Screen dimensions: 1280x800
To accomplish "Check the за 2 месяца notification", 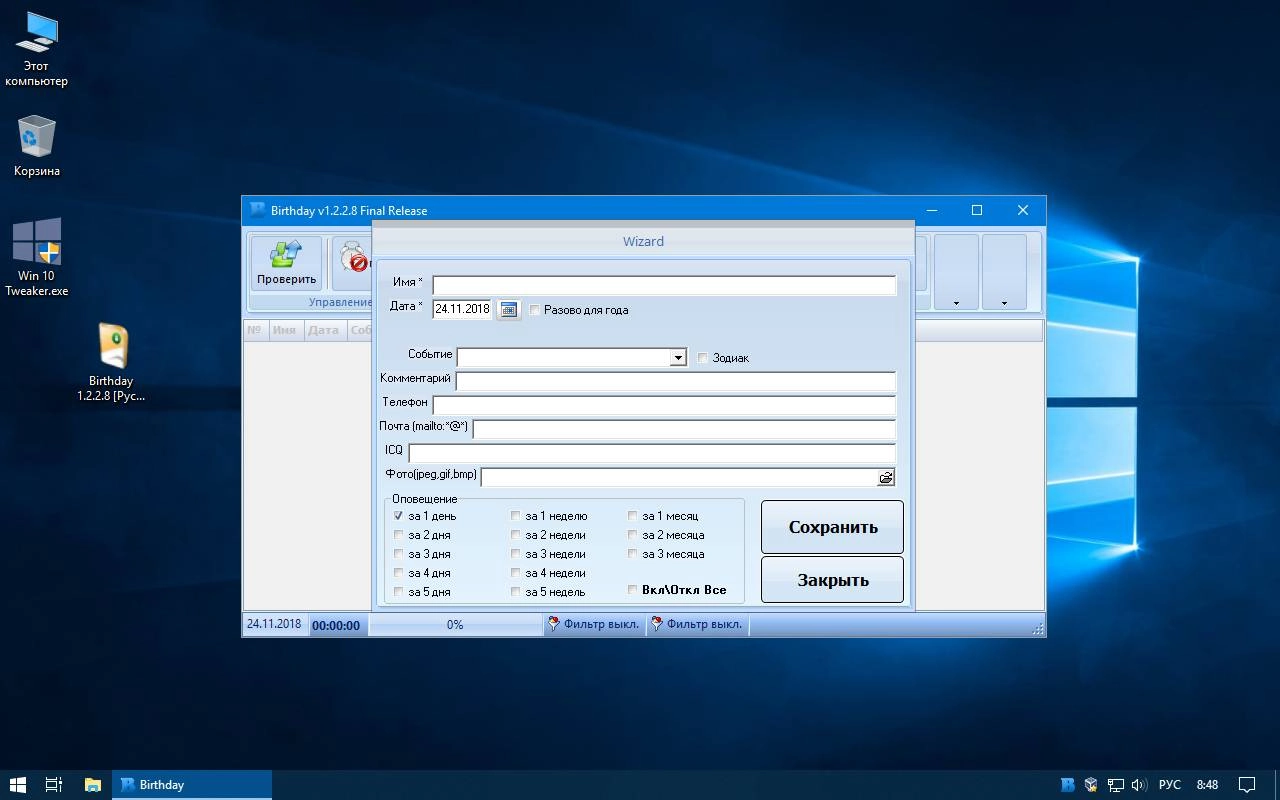I will click(x=633, y=535).
